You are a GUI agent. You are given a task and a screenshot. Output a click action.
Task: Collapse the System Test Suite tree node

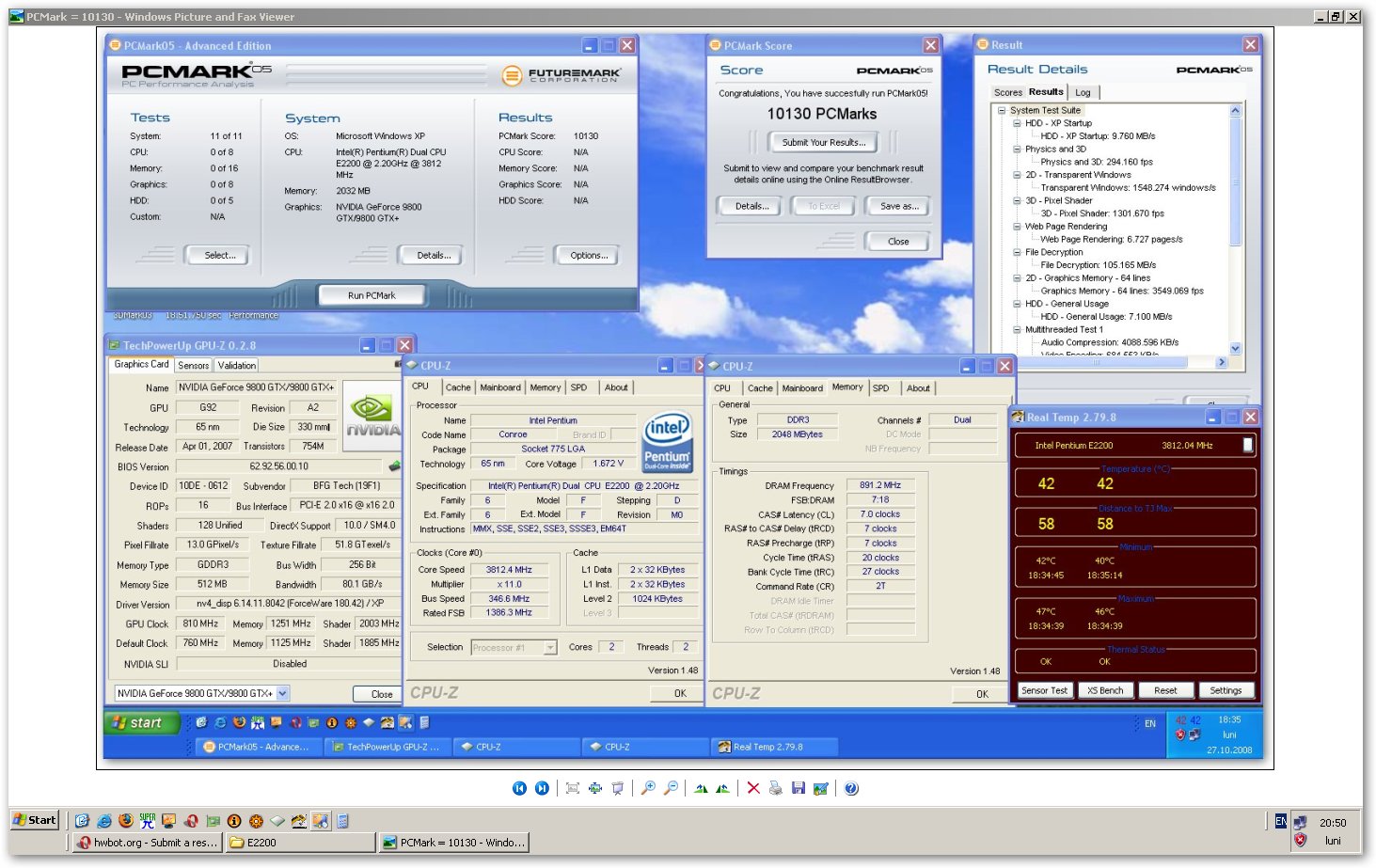pos(1003,110)
